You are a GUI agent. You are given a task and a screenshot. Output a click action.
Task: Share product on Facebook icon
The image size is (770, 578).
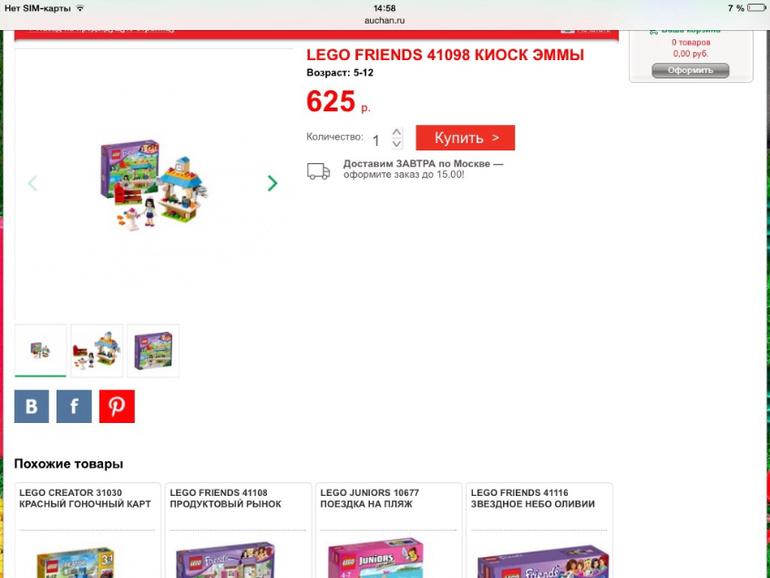pos(74,406)
